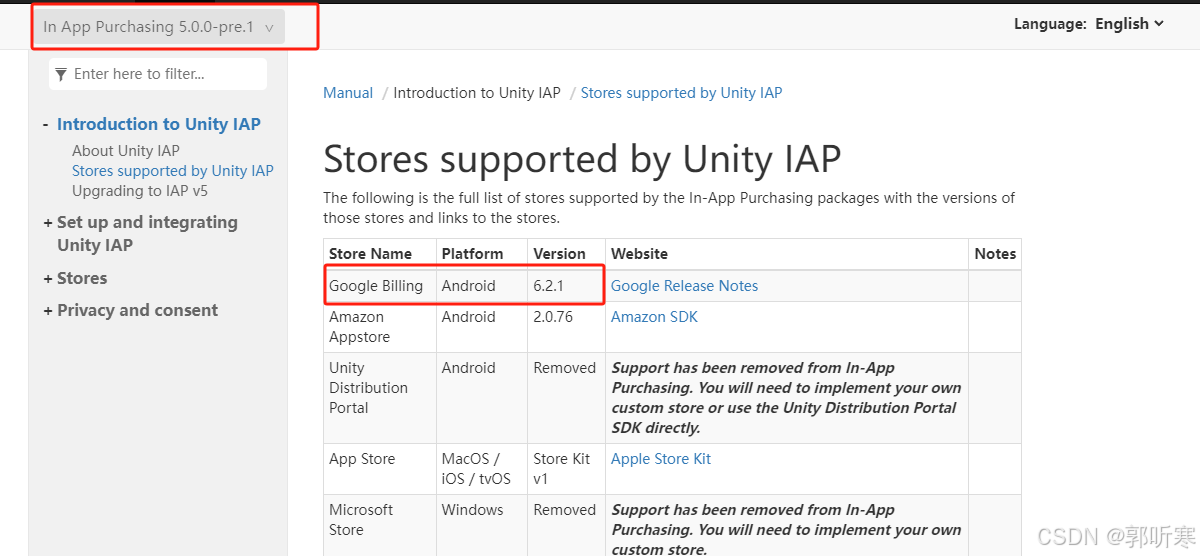Click breadcrumb Stores supported by Unity IAP
Viewport: 1200px width, 556px height.
click(681, 93)
